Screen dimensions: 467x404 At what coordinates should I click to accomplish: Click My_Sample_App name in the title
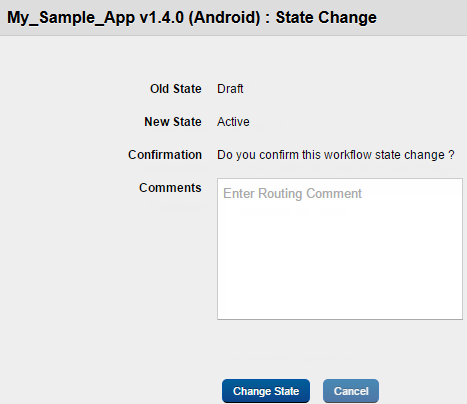[71, 17]
